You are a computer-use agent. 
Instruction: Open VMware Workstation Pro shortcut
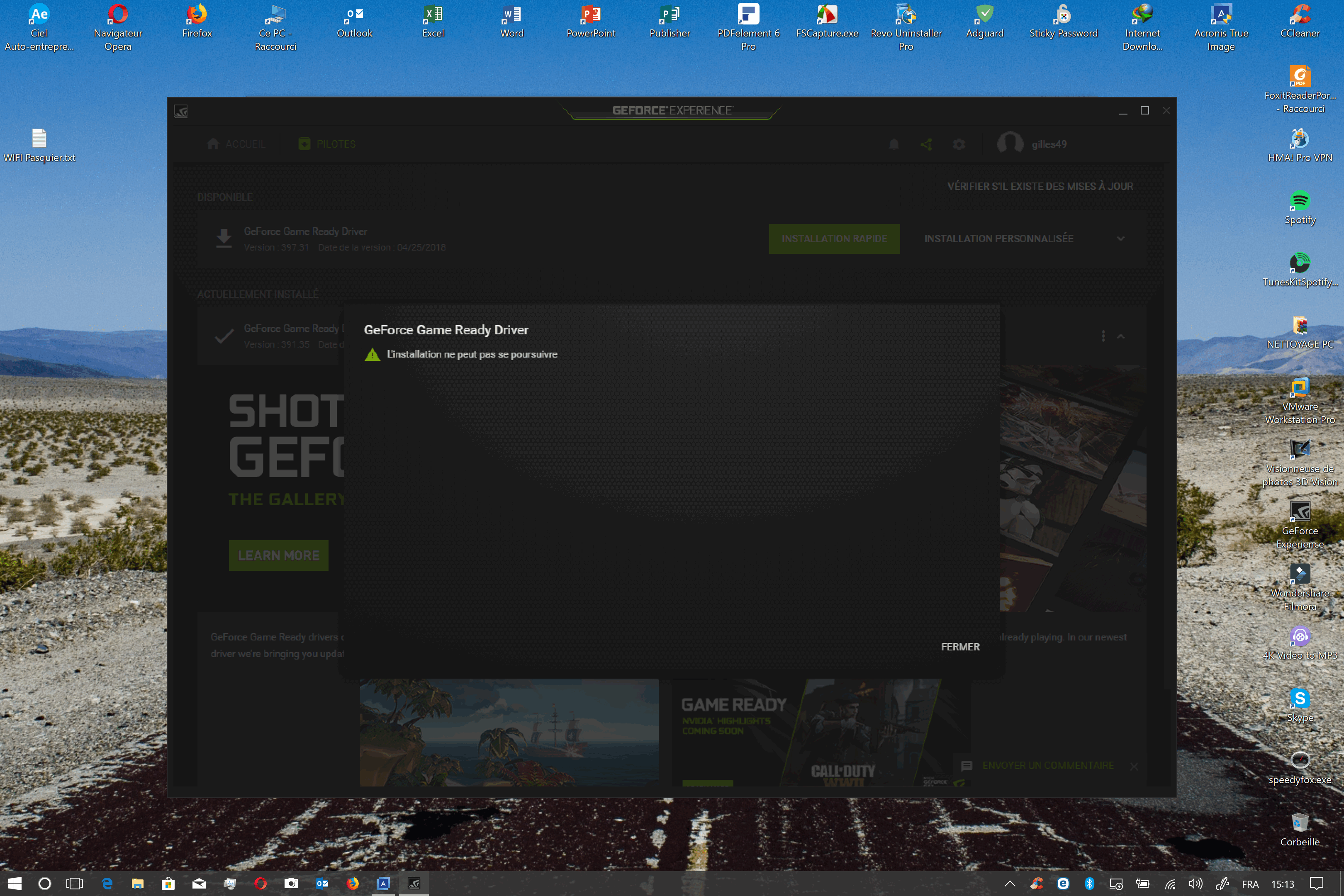[x=1300, y=388]
